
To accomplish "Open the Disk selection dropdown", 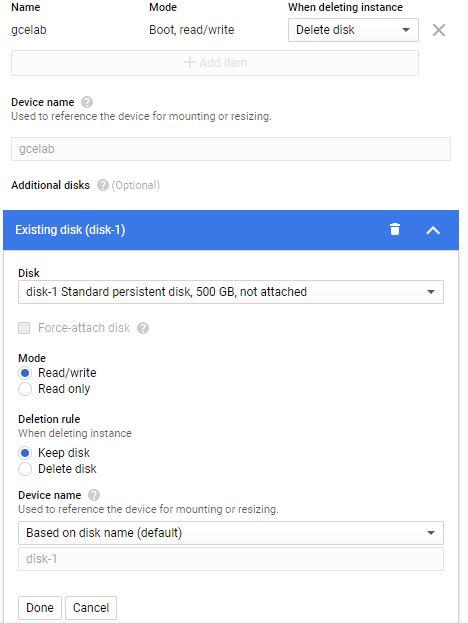I will pos(231,292).
